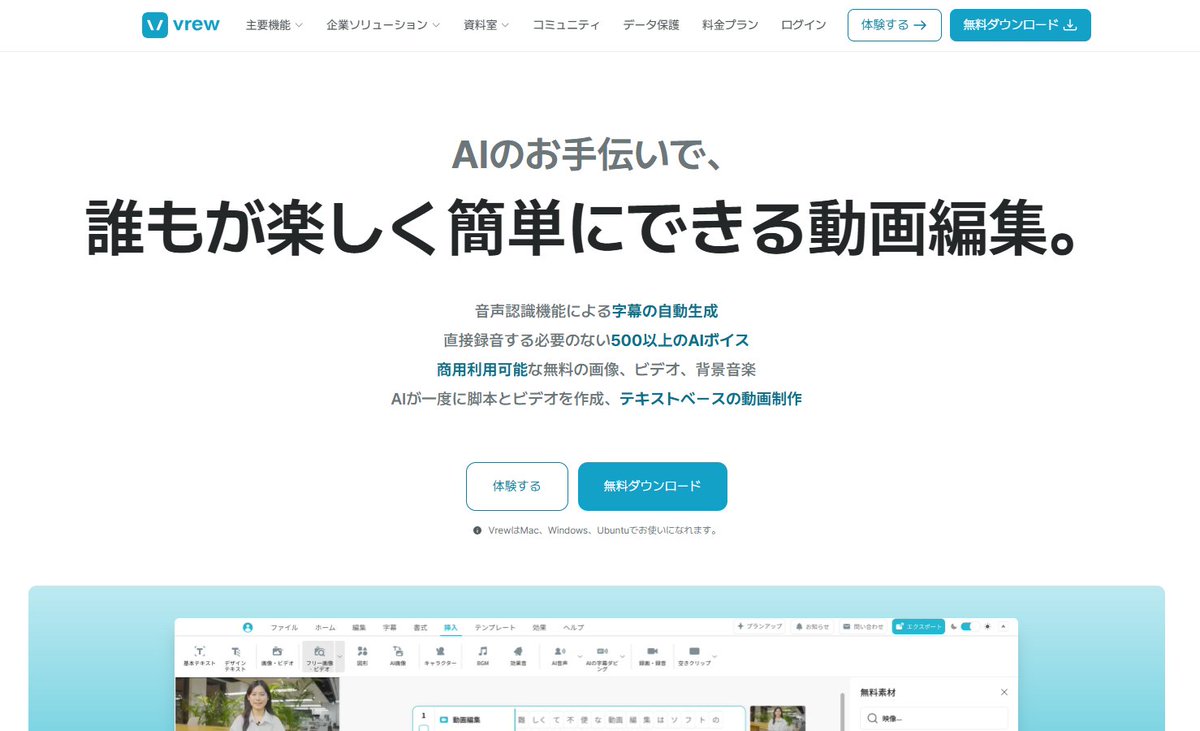The width and height of the screenshot is (1200, 731).
Task: Expand the 主要機能 menu
Action: tap(274, 25)
